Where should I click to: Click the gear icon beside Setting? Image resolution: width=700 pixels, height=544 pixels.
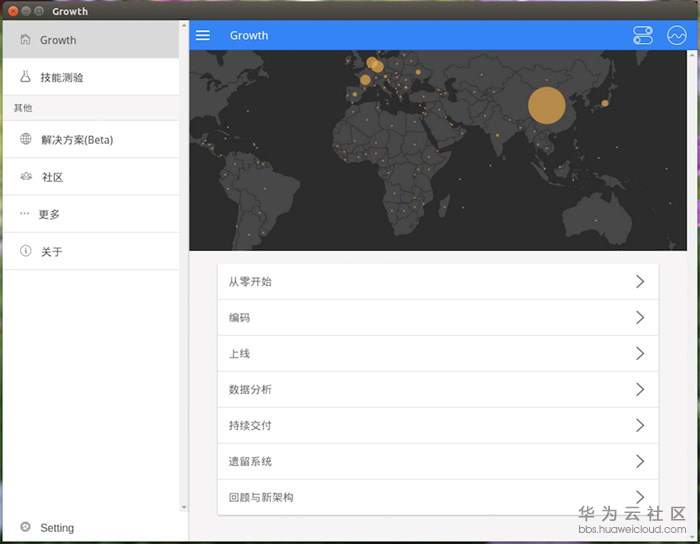coord(25,527)
